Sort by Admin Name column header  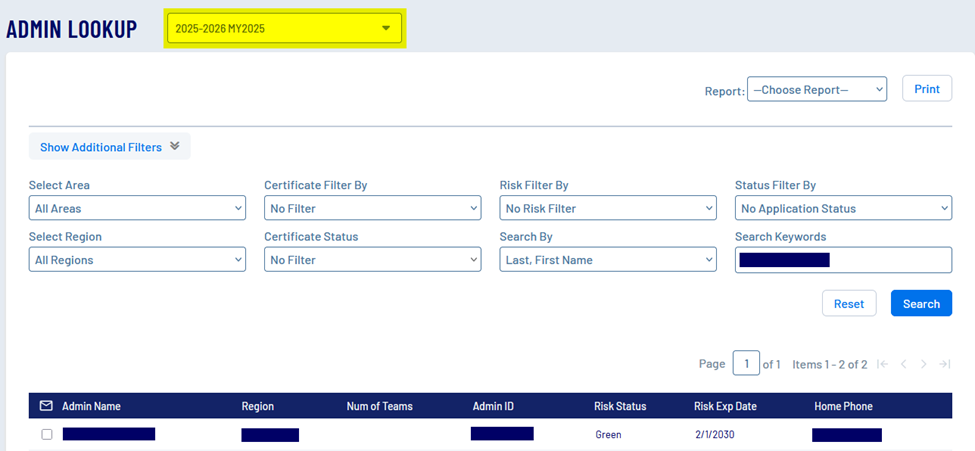[x=91, y=406]
